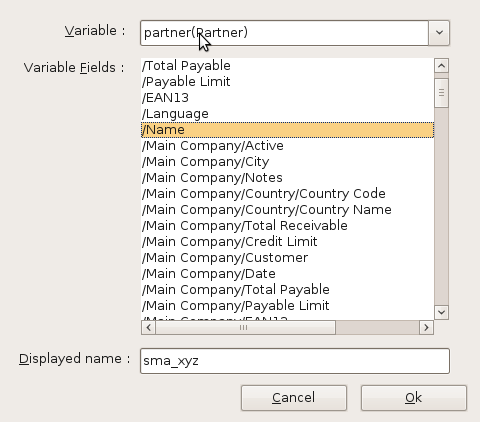Click the Cancel button
This screenshot has height=422, width=480.
pos(294,398)
